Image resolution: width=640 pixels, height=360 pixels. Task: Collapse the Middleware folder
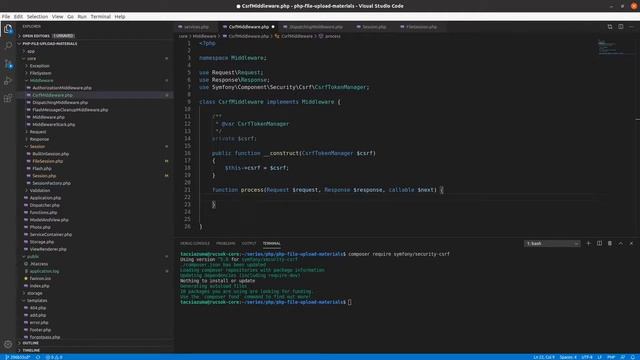click(x=41, y=80)
